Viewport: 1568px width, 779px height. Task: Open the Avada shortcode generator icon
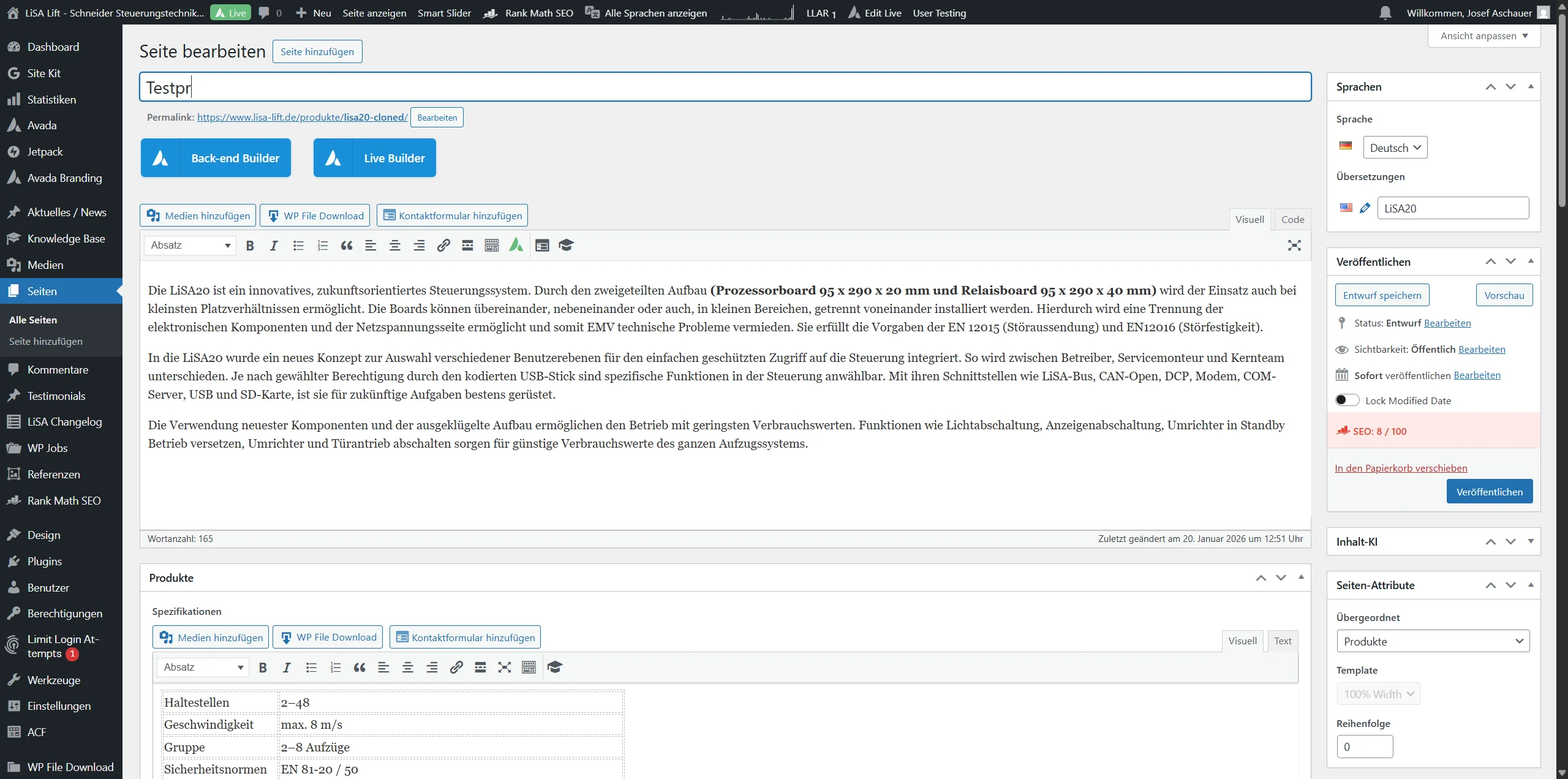tap(516, 245)
